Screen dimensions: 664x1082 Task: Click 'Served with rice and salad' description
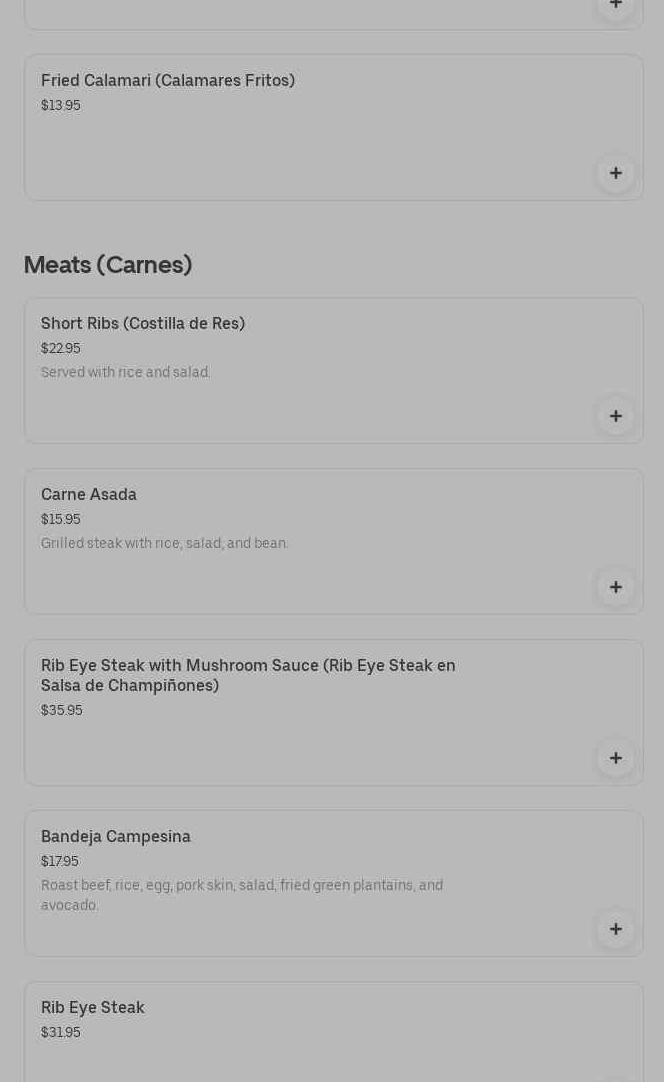coord(126,373)
